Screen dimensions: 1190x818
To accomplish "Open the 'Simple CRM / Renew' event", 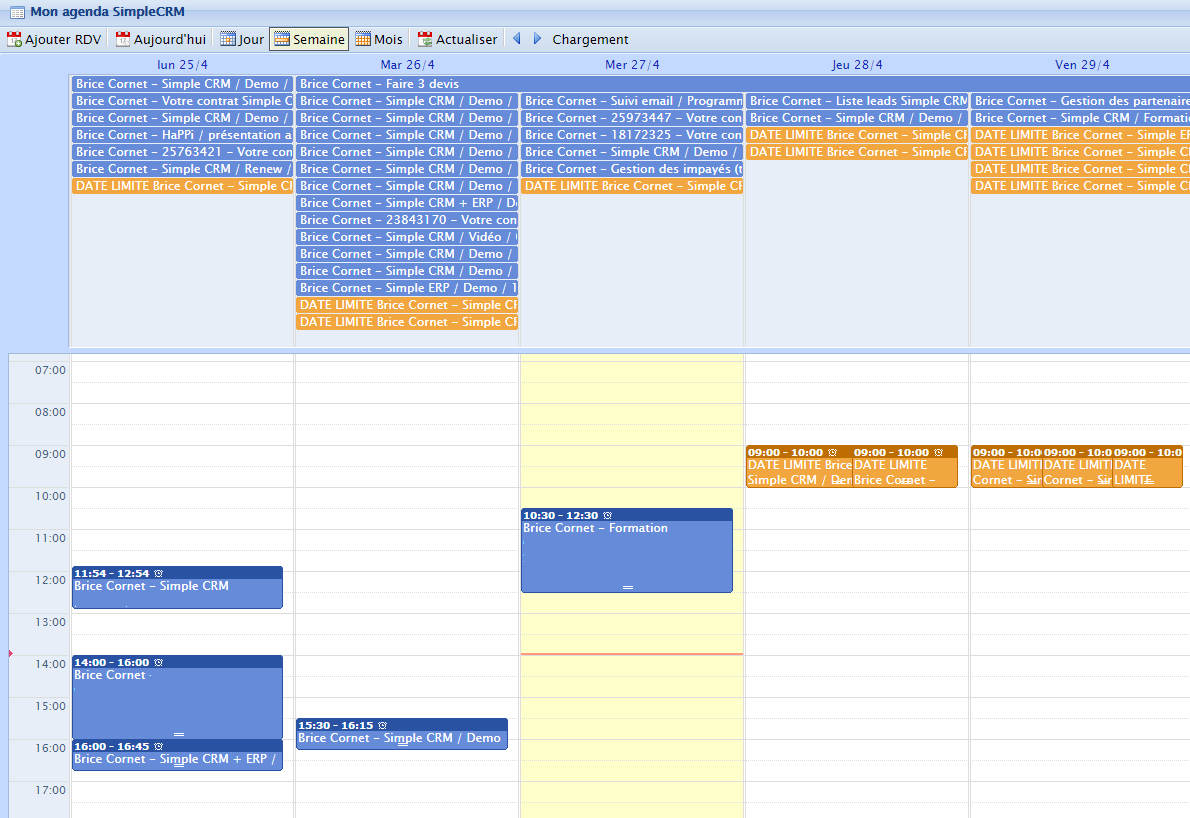I will (183, 168).
